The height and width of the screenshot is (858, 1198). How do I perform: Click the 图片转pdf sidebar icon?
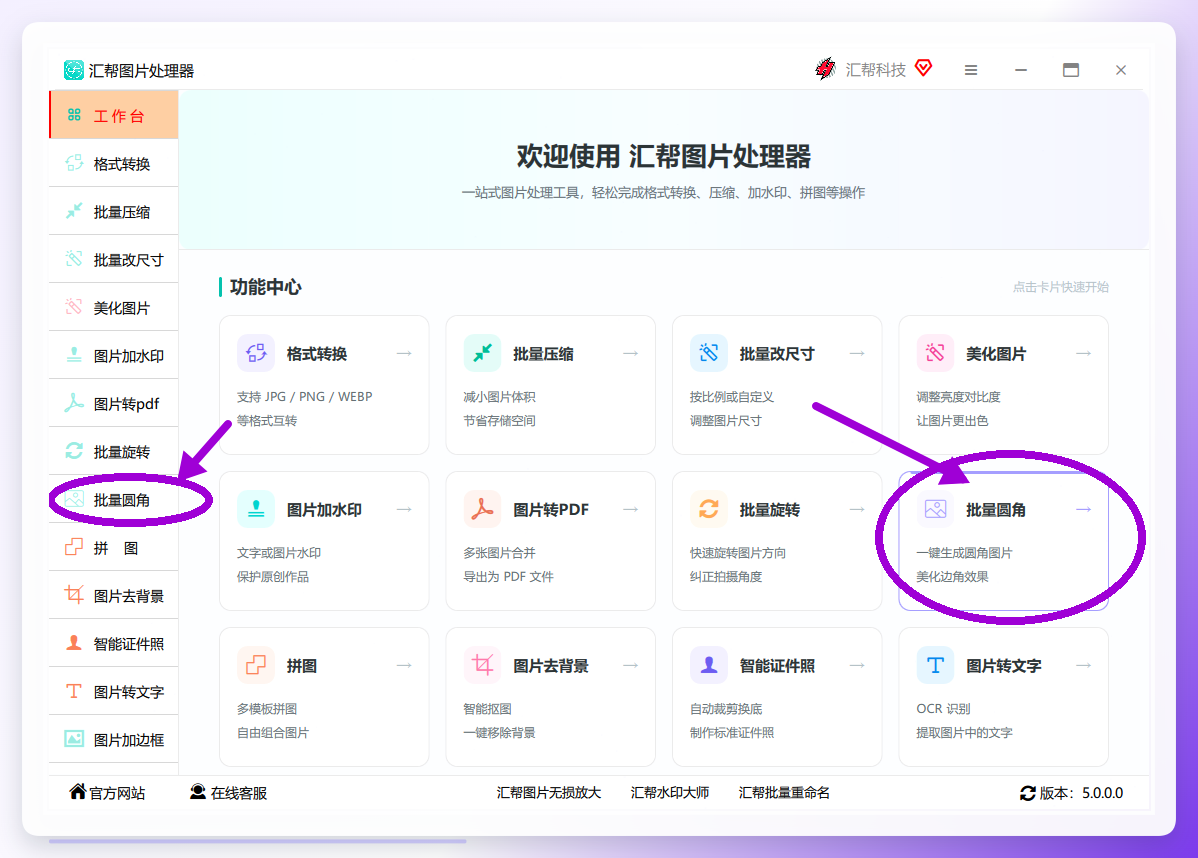coord(74,403)
